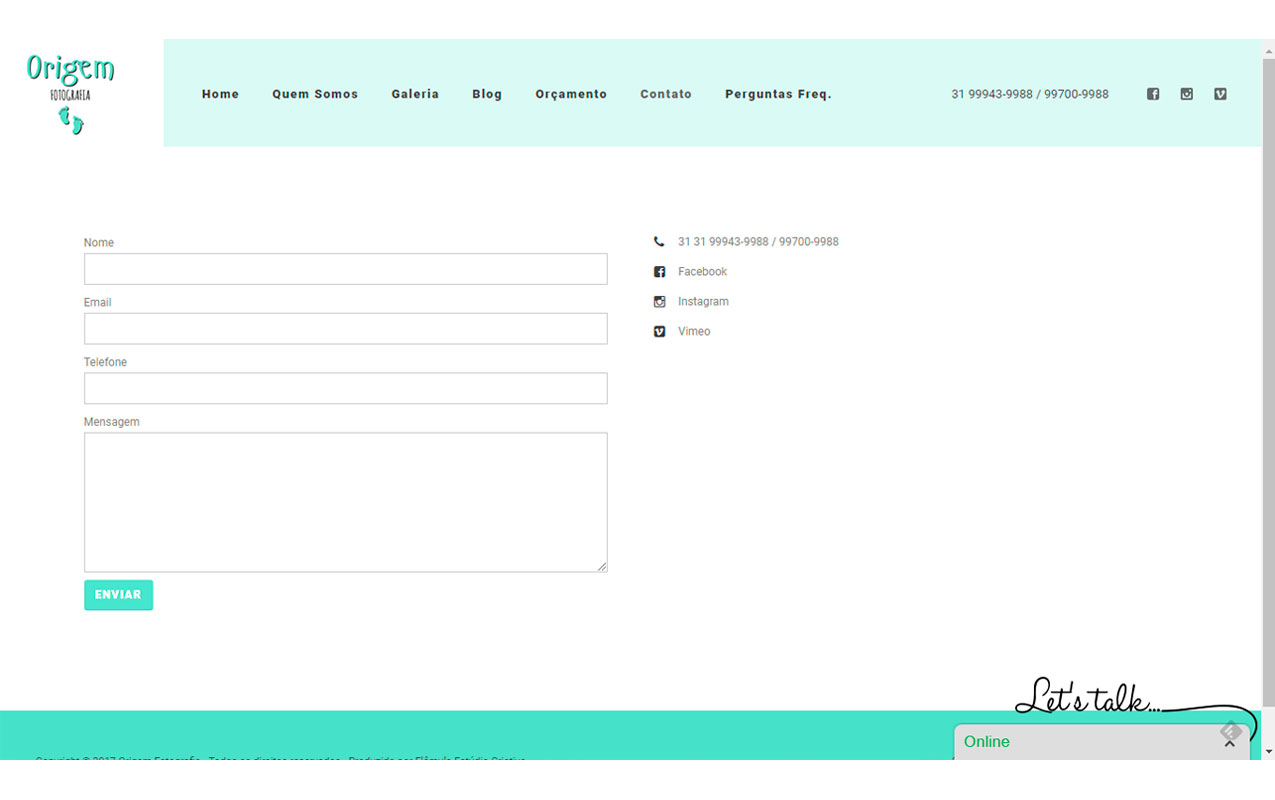
Task: Click the Online chat status bar
Action: click(x=1102, y=742)
